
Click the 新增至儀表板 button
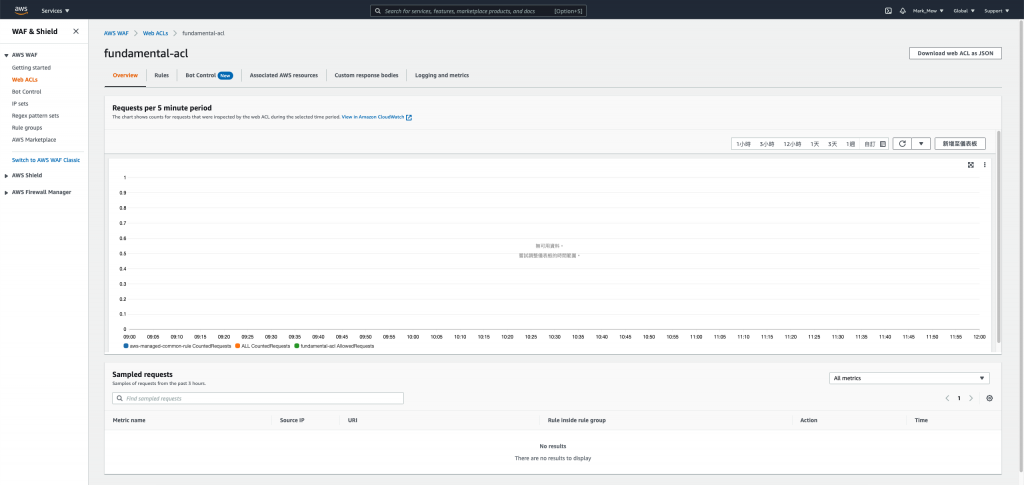pos(960,144)
